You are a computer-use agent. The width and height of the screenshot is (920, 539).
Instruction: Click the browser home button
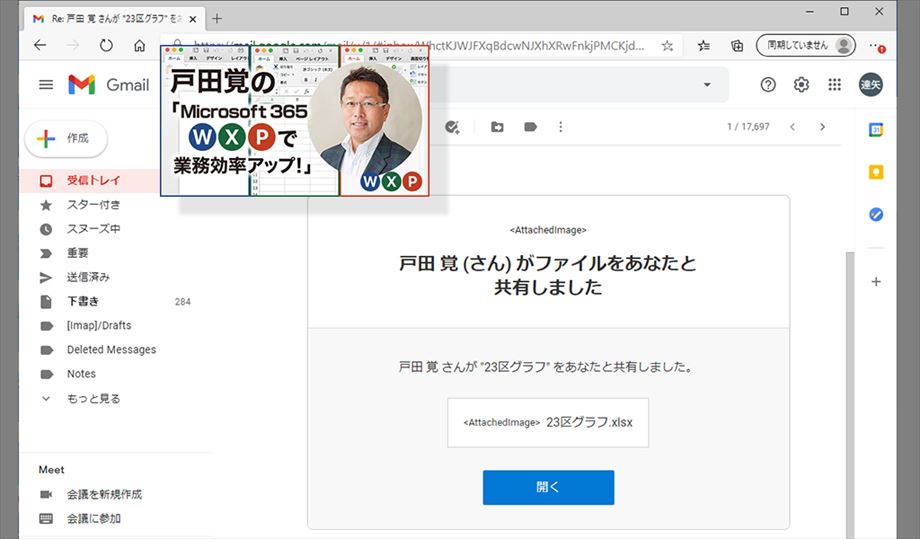click(140, 45)
